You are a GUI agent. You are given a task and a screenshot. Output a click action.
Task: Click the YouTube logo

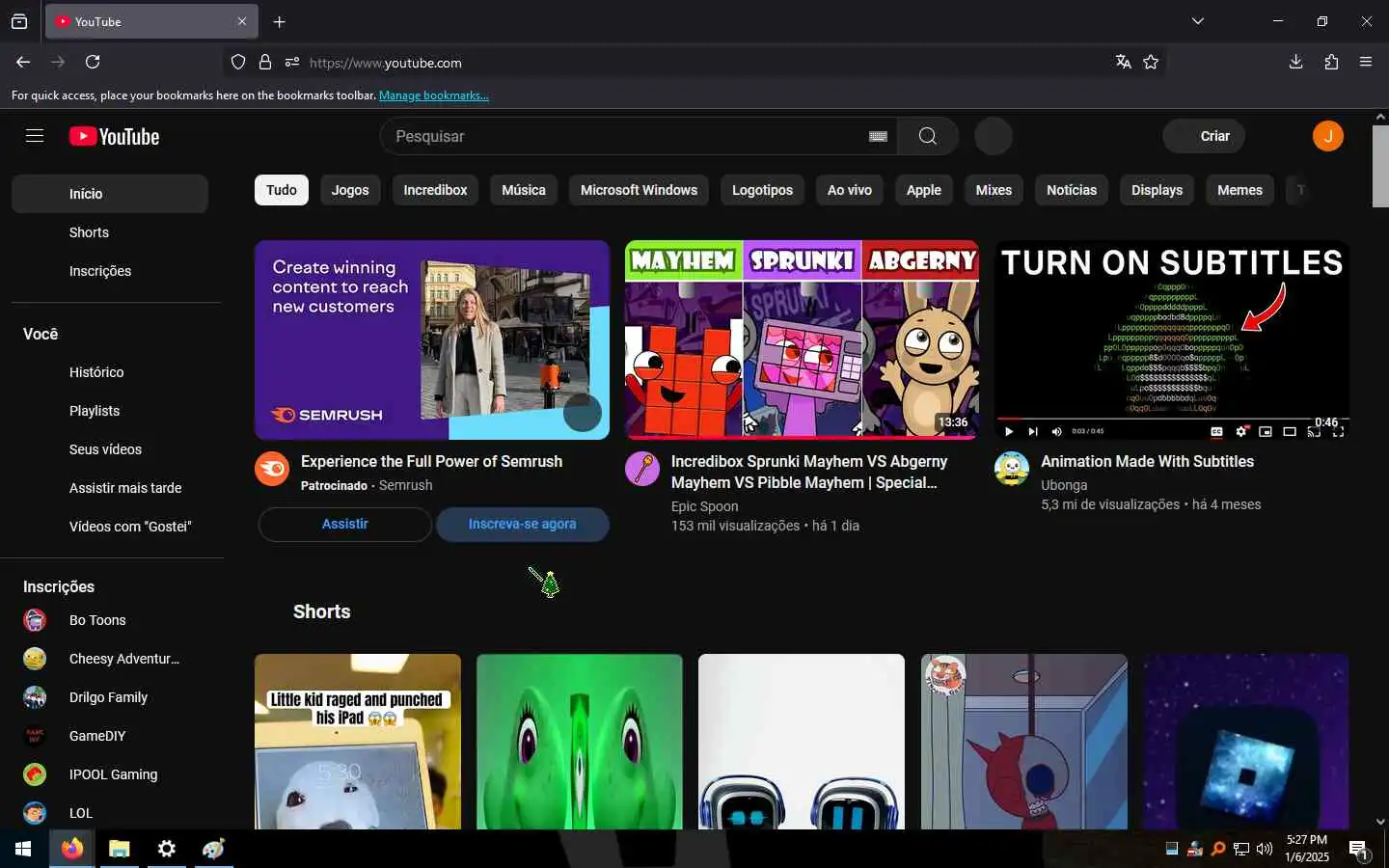[114, 137]
